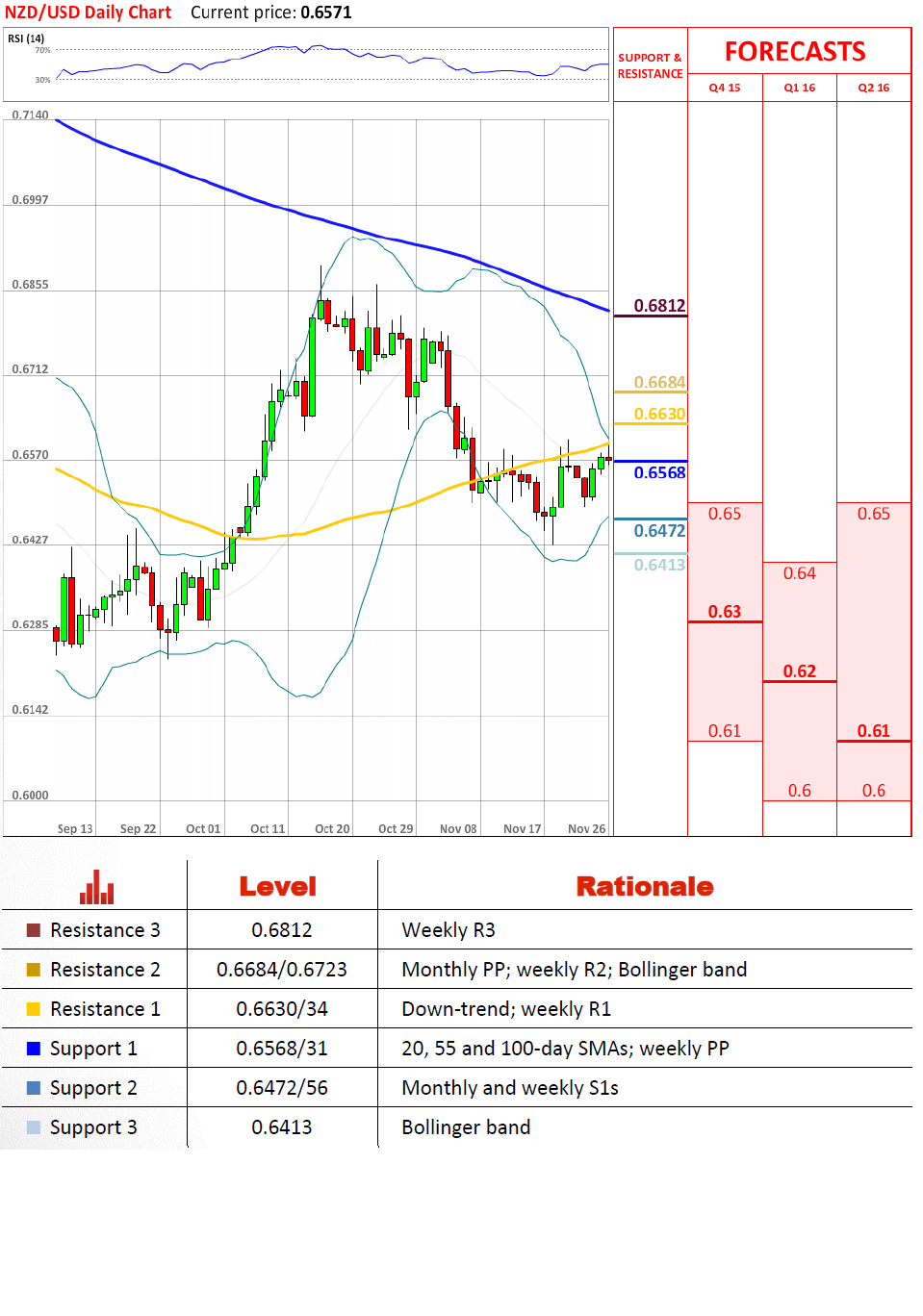This screenshot has height=1316, width=923.
Task: Click the Q2 16 bold forecast 0.61
Action: coord(874,731)
